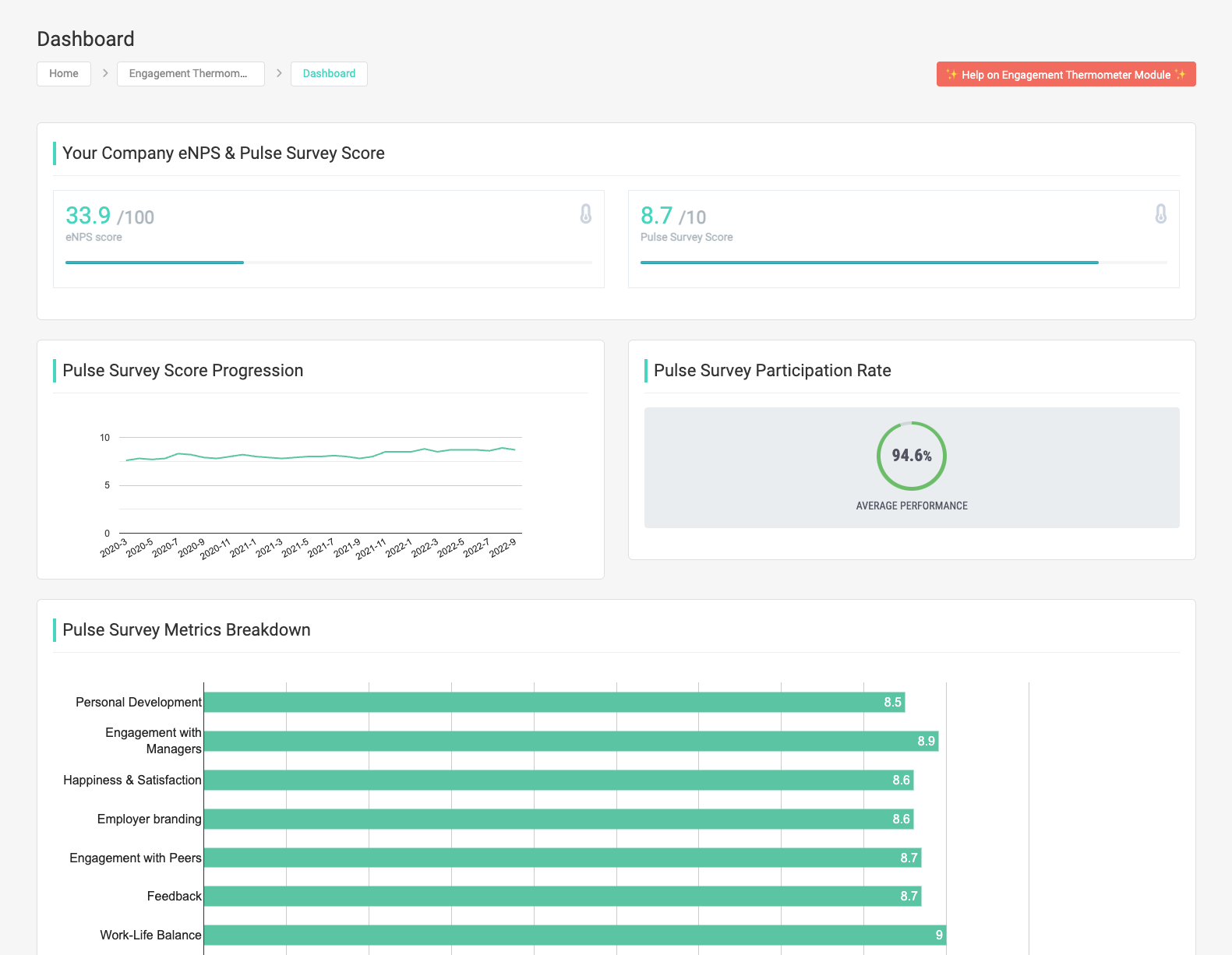Click the Feedback axis label
The height and width of the screenshot is (955, 1232).
tap(175, 896)
